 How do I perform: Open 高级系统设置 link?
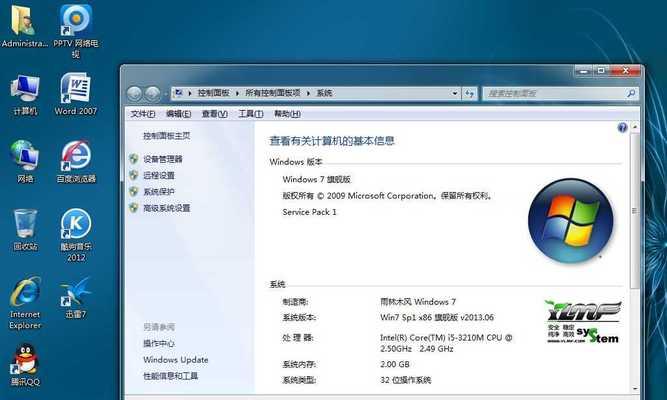166,208
